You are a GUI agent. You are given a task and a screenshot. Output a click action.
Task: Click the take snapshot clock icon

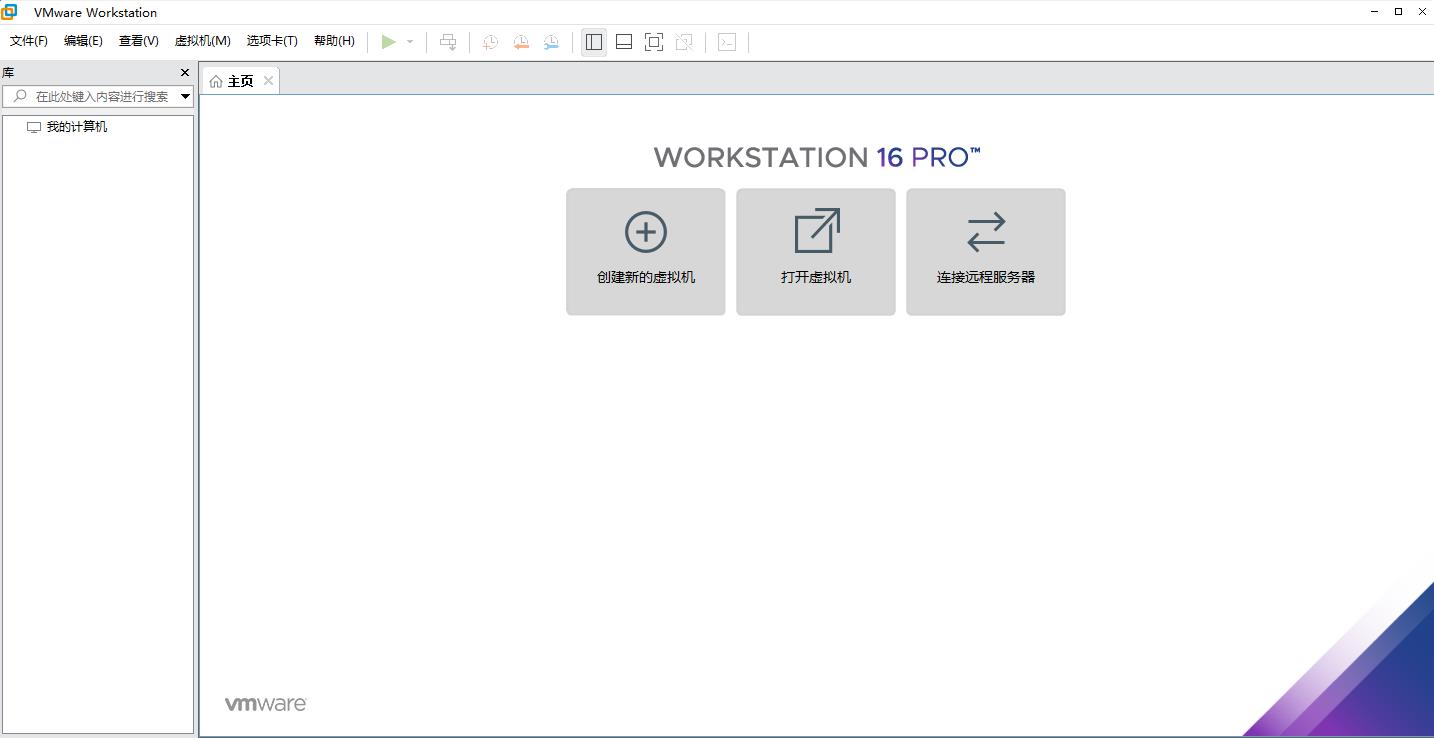pyautogui.click(x=490, y=41)
